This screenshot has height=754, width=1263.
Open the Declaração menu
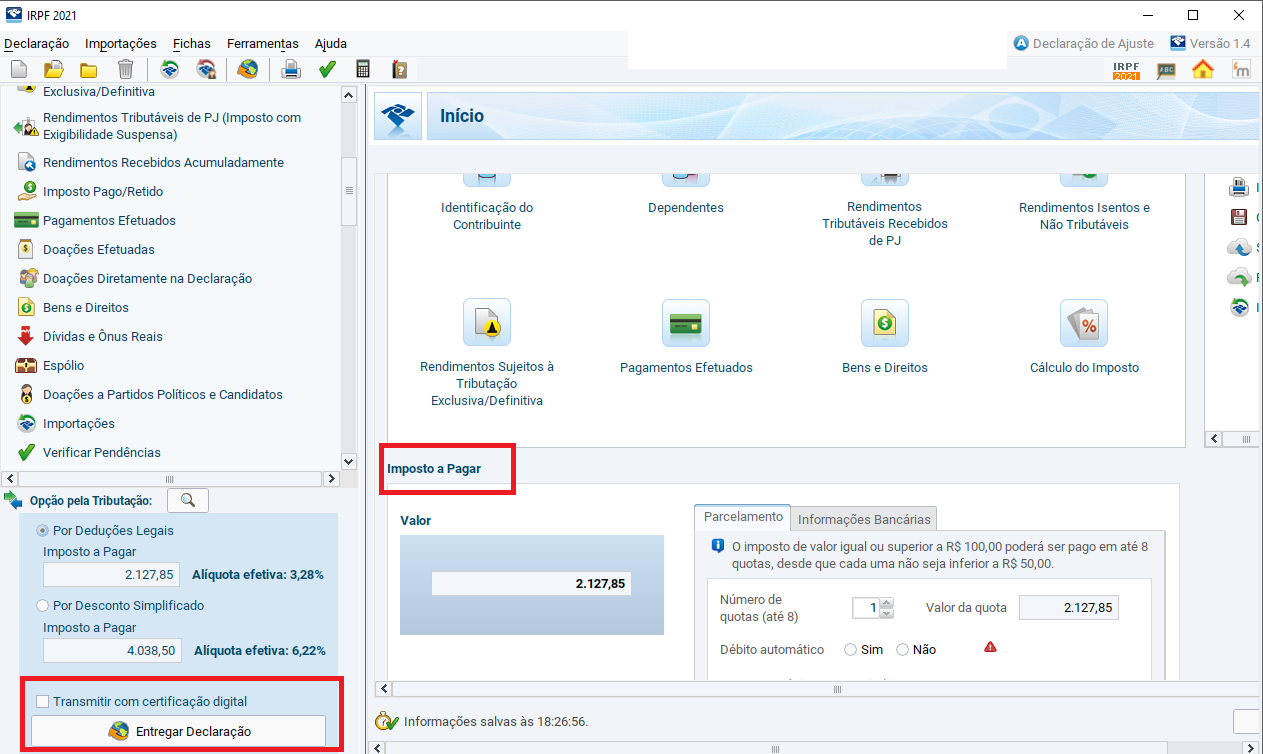click(37, 43)
